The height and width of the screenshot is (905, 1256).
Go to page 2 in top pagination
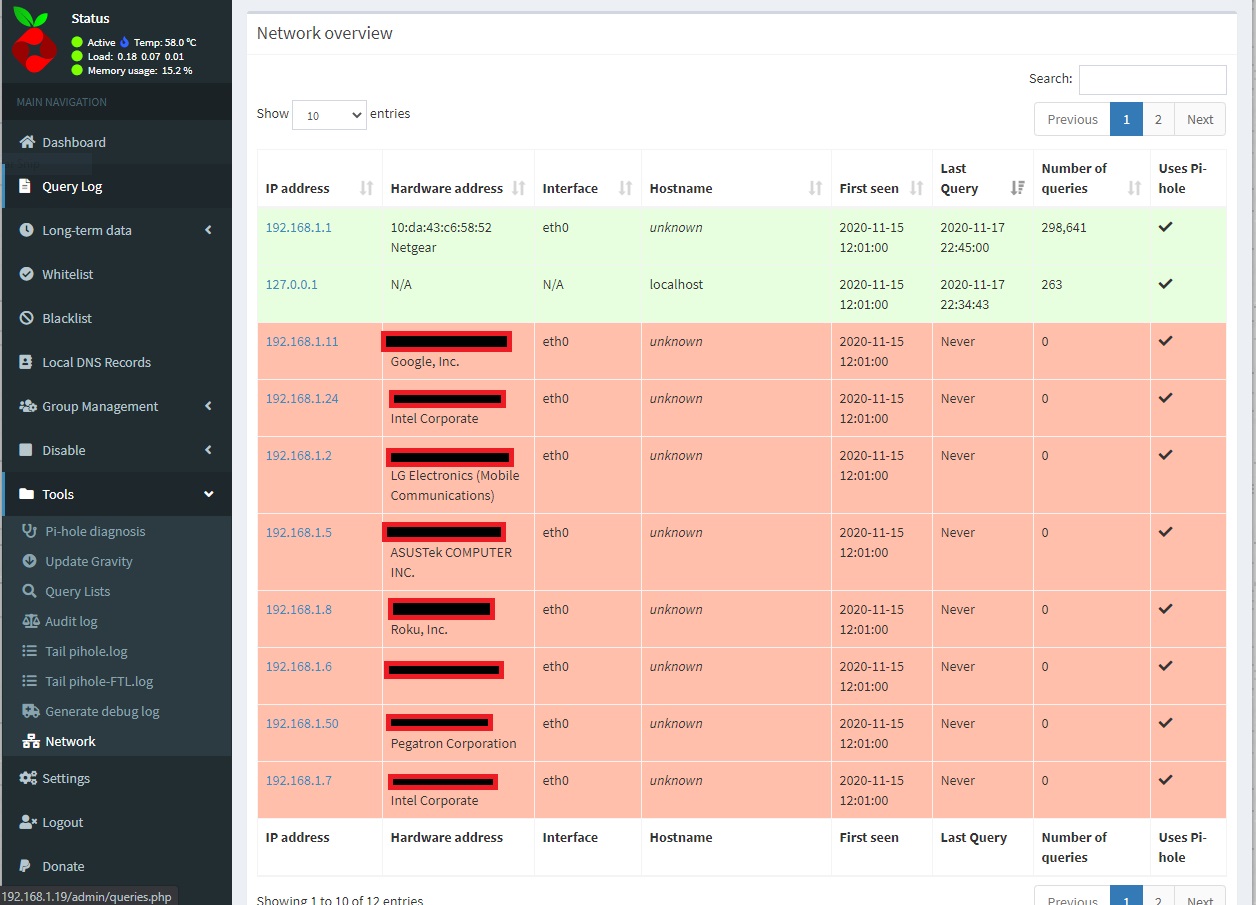1158,119
